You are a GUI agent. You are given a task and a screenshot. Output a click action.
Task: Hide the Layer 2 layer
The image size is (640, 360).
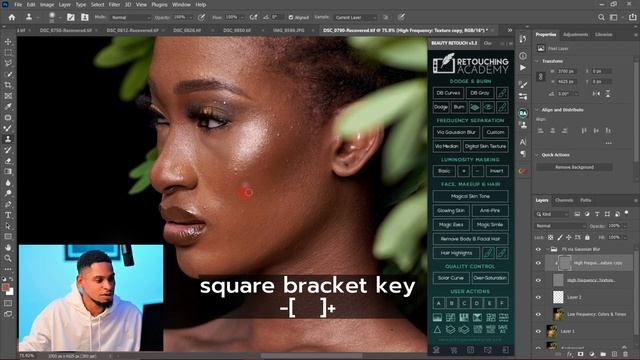pyautogui.click(x=538, y=298)
